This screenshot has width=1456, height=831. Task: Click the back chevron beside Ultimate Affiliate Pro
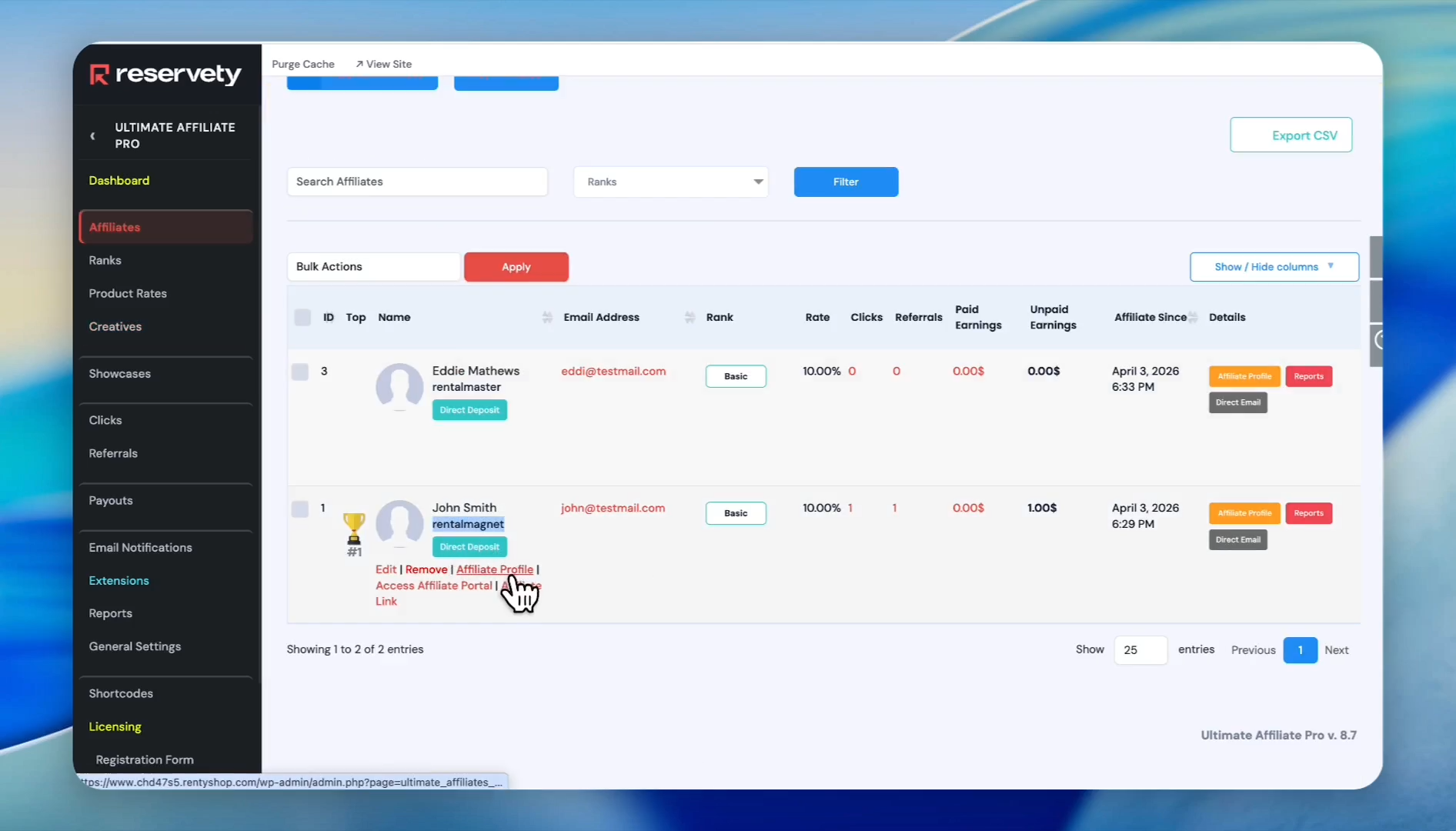coord(93,136)
